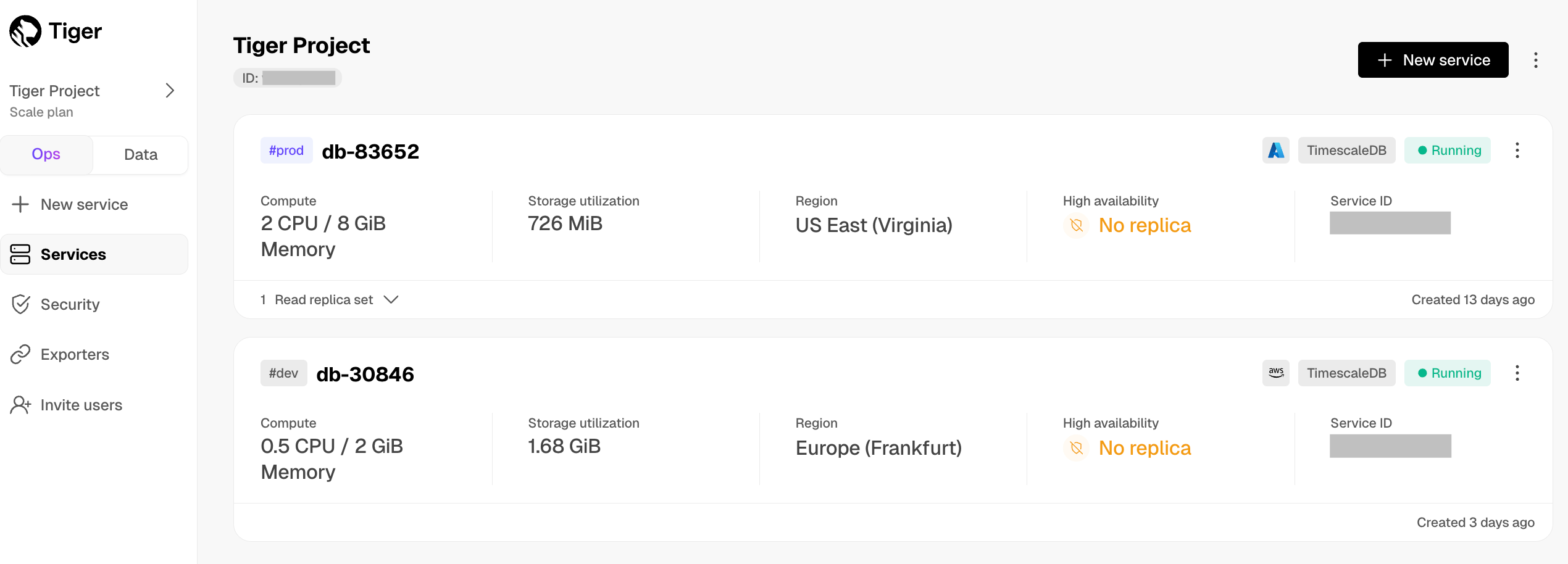Expand the Tiger Project switcher chevron
The image size is (1568, 564).
coord(170,91)
